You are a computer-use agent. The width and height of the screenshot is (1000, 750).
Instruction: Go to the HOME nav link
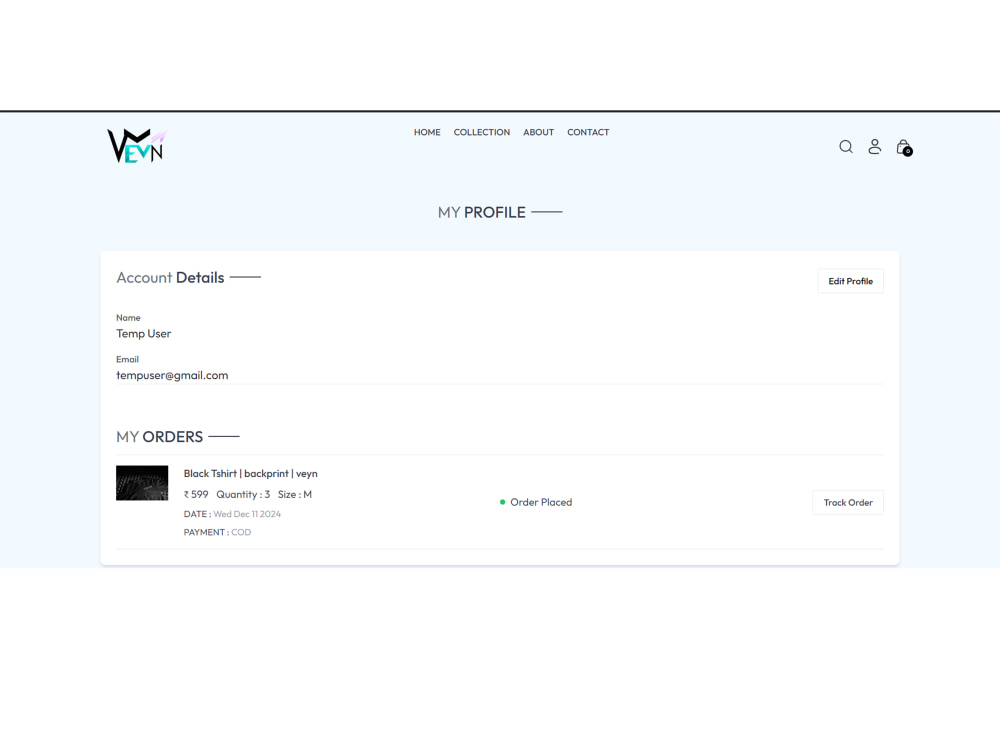click(x=427, y=132)
